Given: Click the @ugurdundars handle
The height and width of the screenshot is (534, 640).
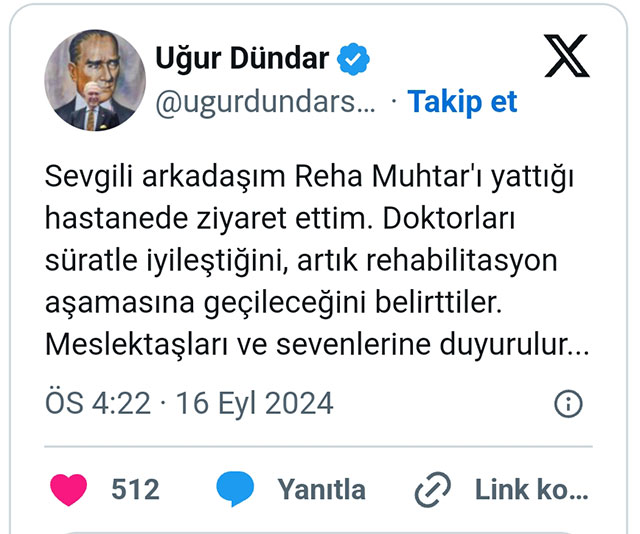Looking at the screenshot, I should click(265, 102).
